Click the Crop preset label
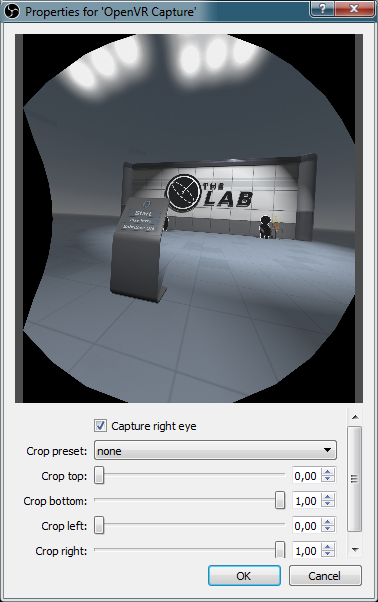The width and height of the screenshot is (378, 602). coord(57,451)
